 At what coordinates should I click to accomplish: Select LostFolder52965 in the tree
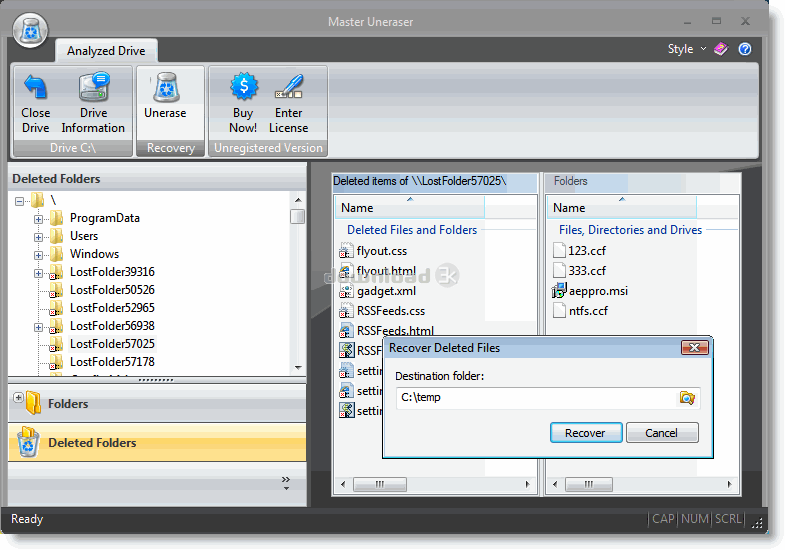coord(112,308)
